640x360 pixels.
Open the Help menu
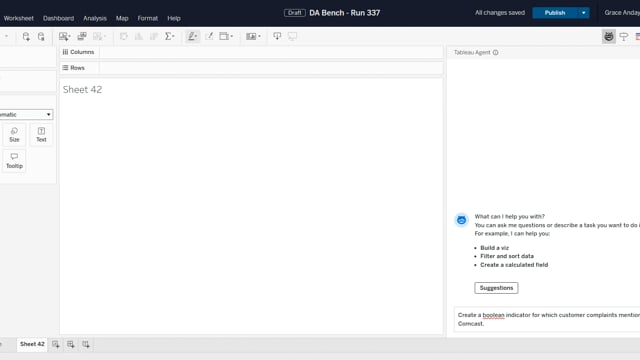[174, 18]
